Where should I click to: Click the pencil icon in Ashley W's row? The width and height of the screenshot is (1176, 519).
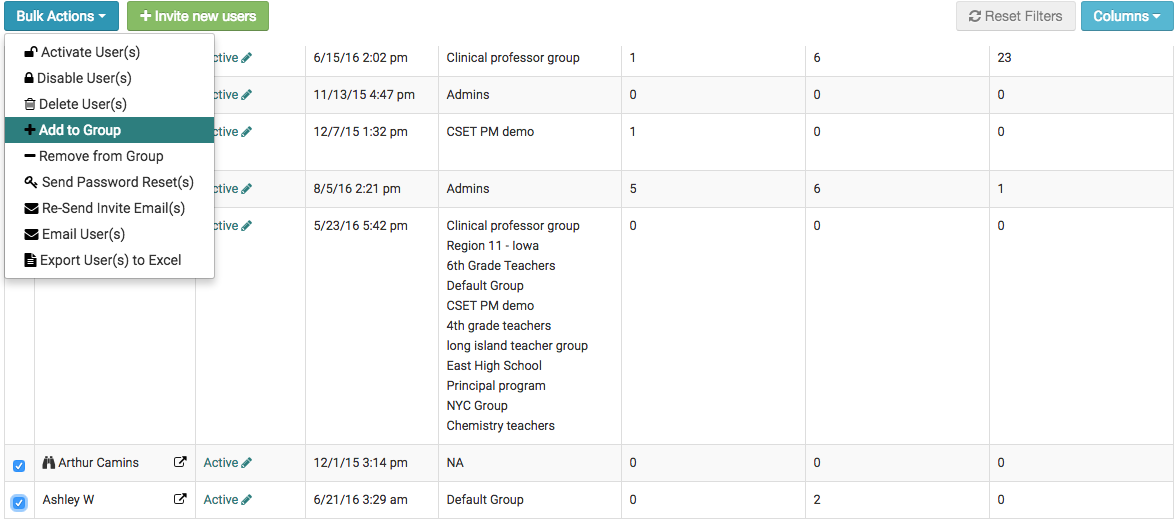(247, 500)
